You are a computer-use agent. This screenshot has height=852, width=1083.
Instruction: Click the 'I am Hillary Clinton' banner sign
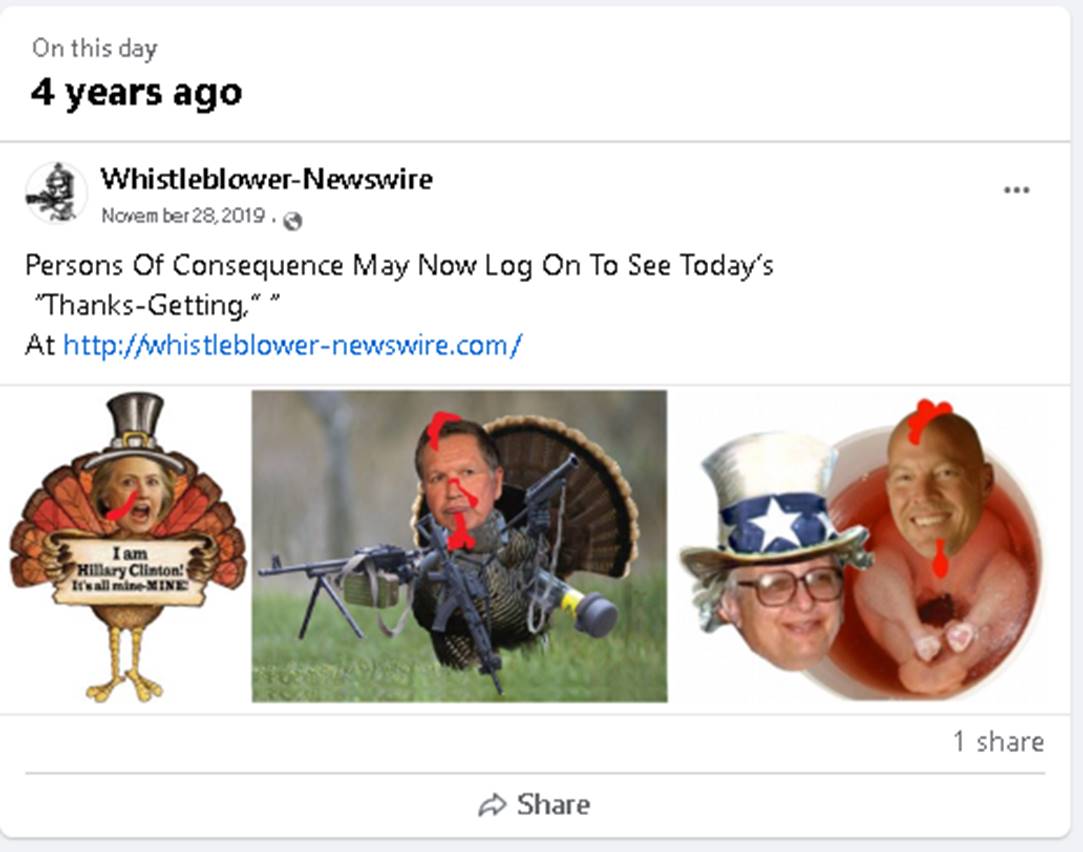(129, 570)
